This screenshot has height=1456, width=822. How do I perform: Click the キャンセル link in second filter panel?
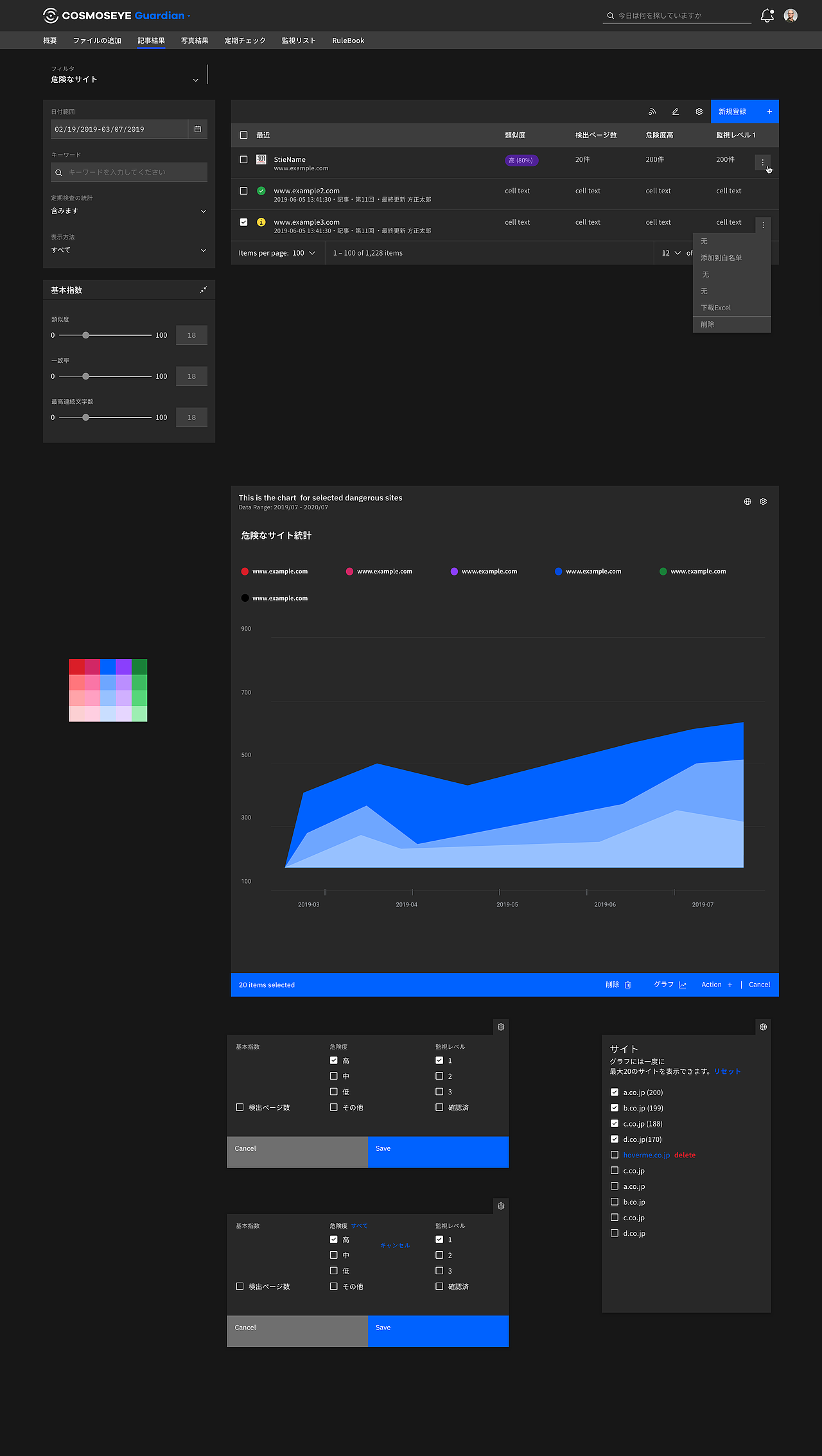coord(395,1245)
